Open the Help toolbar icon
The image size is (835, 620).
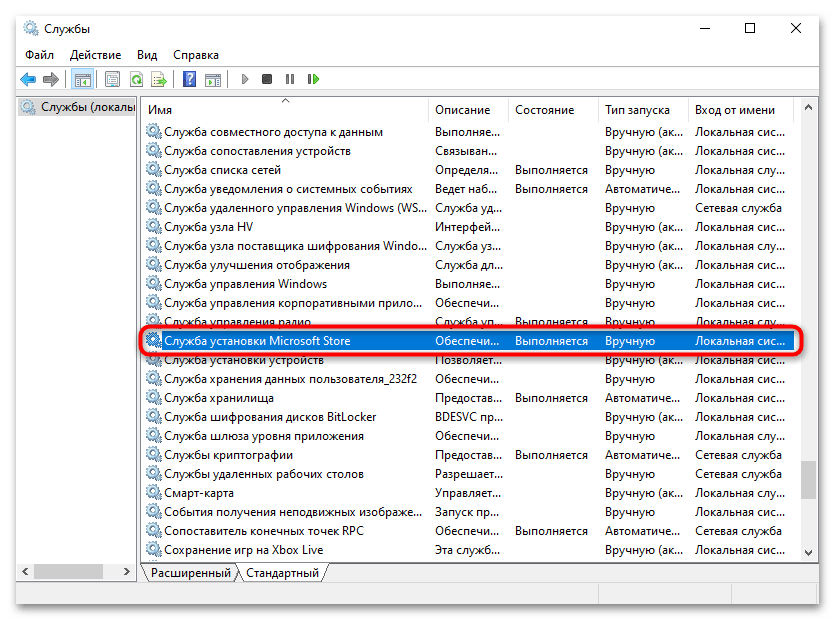pyautogui.click(x=189, y=79)
